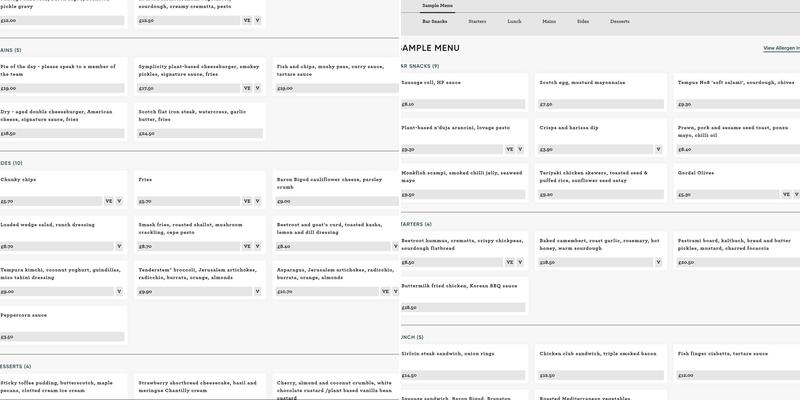Navigate to Sides section
The height and width of the screenshot is (400, 800).
pos(583,20)
